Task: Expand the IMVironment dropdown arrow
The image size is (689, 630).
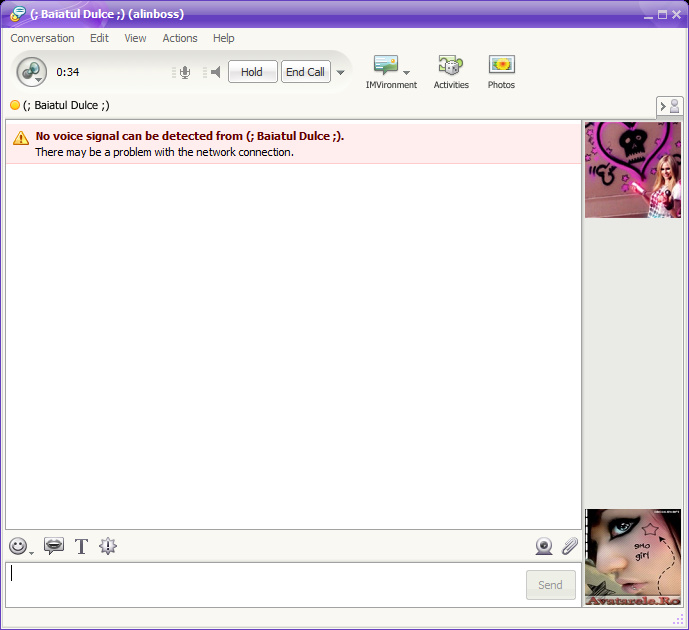Action: (406, 72)
